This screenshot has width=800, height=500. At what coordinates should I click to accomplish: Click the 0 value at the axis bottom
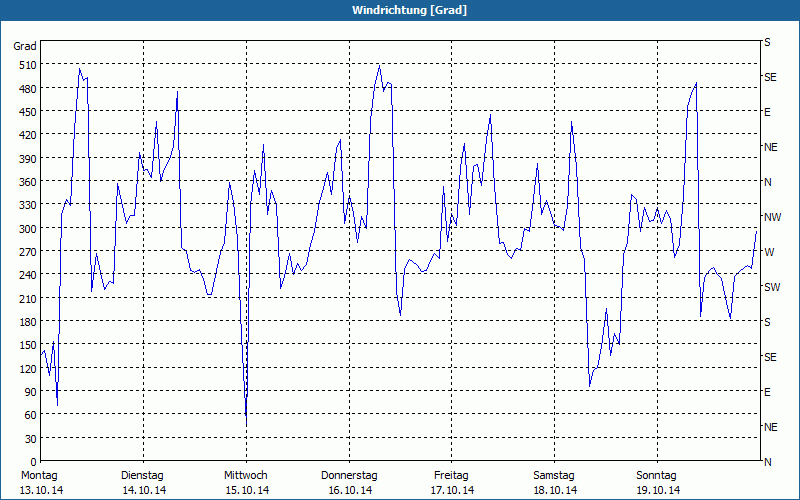(32, 462)
